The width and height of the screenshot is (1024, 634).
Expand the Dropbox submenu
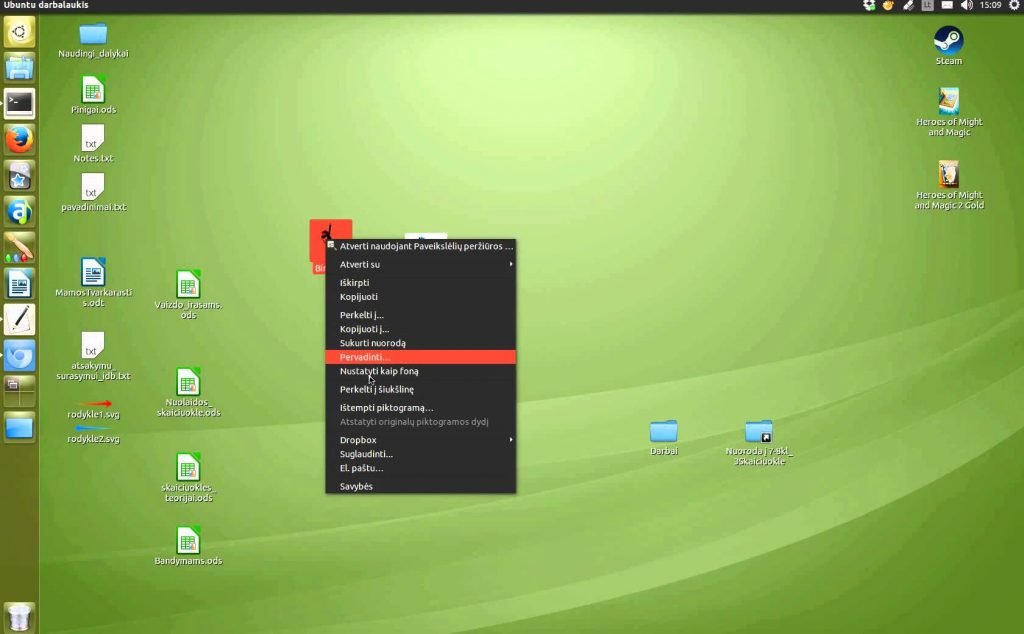[x=421, y=440]
